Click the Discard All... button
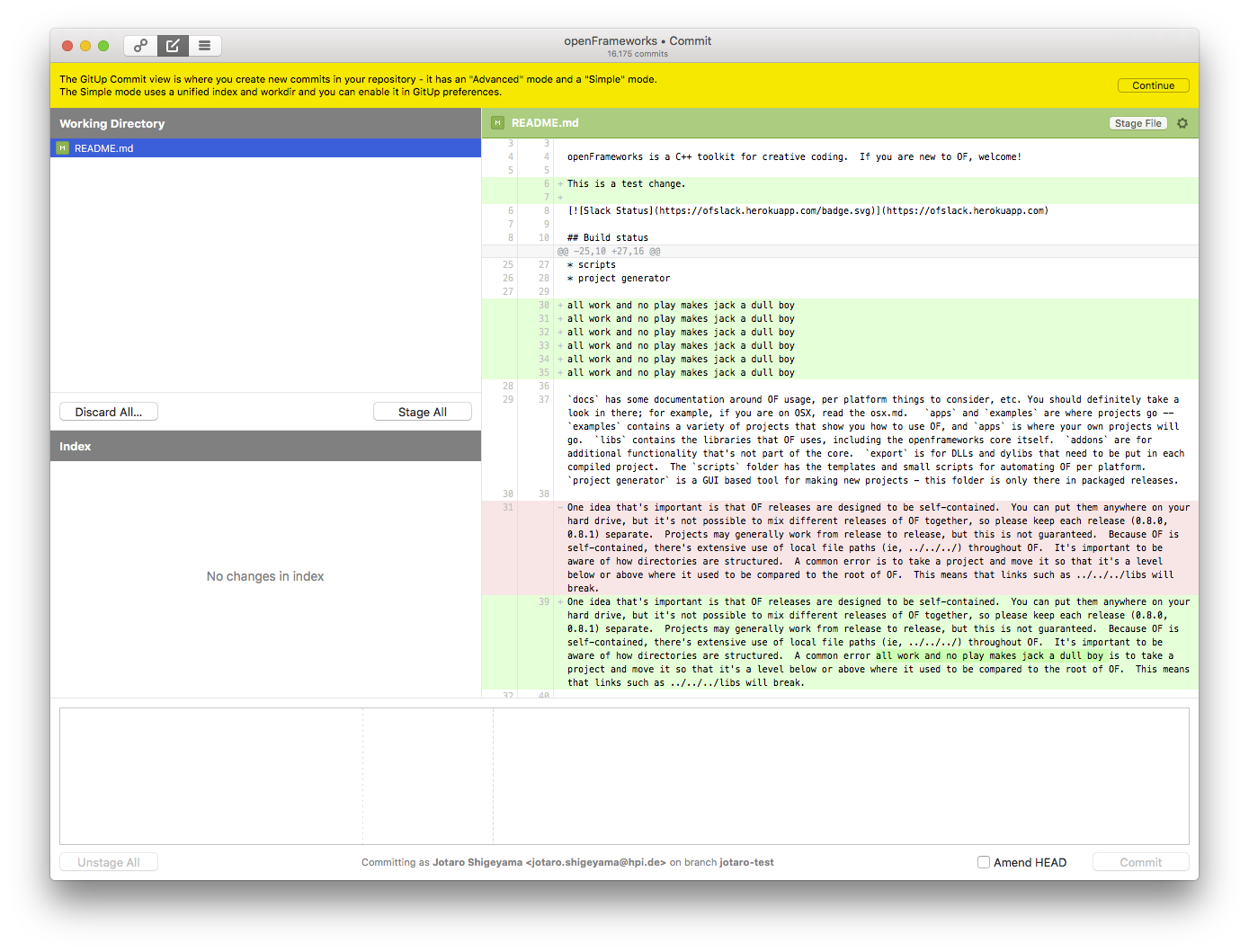The height and width of the screenshot is (952, 1249). point(108,412)
